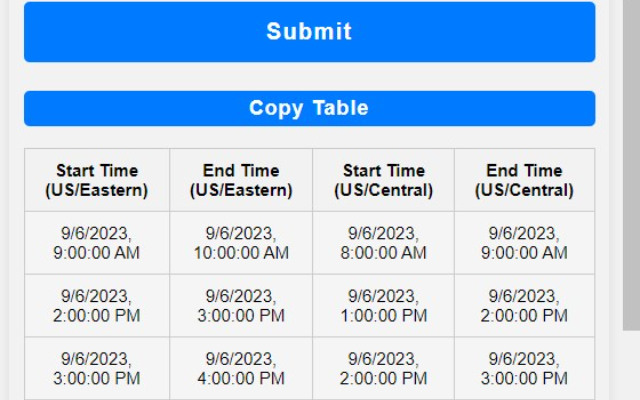Click the Eastern end time 10:00:00 AM cell
640x400 pixels.
point(241,243)
